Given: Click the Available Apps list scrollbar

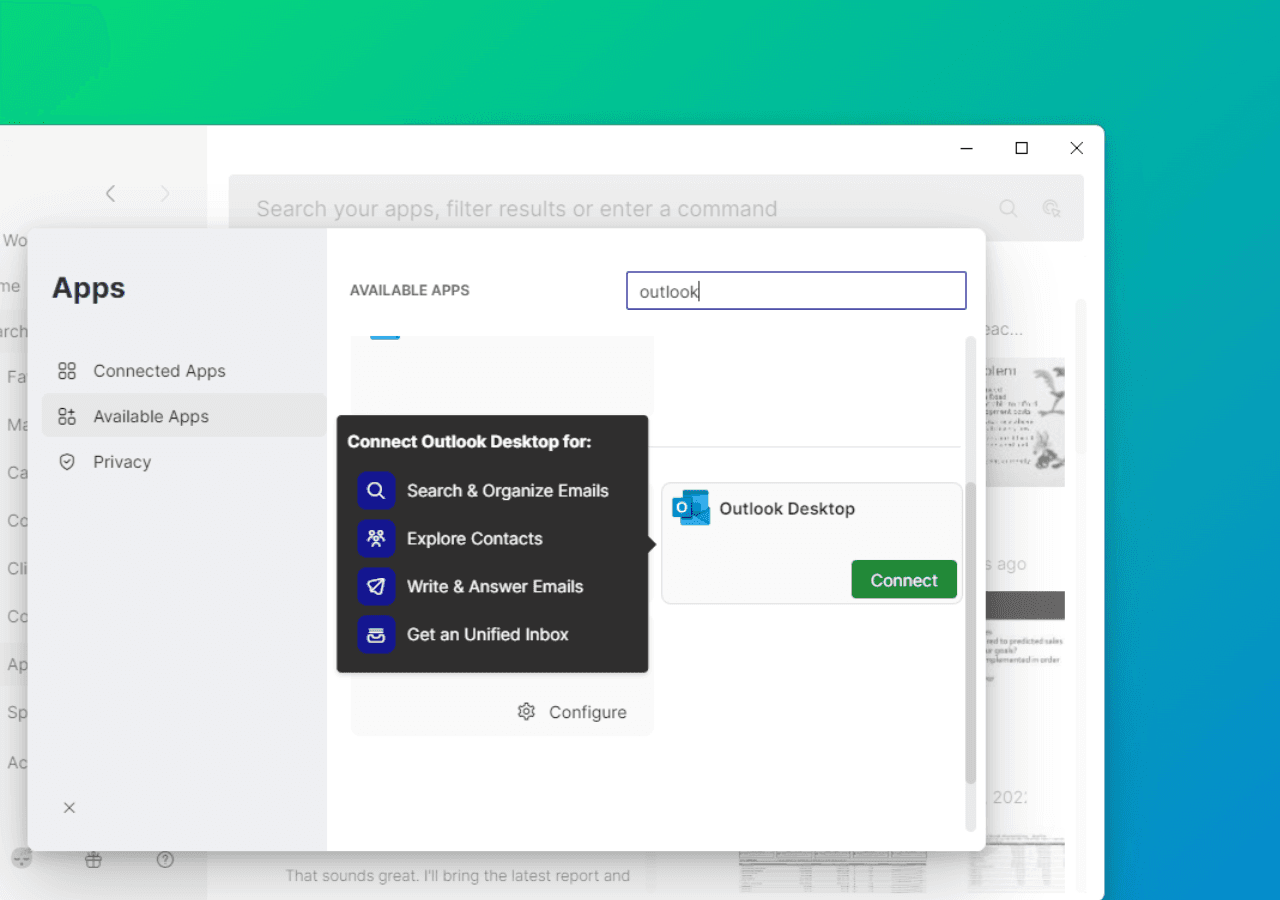Looking at the screenshot, I should click(970, 633).
